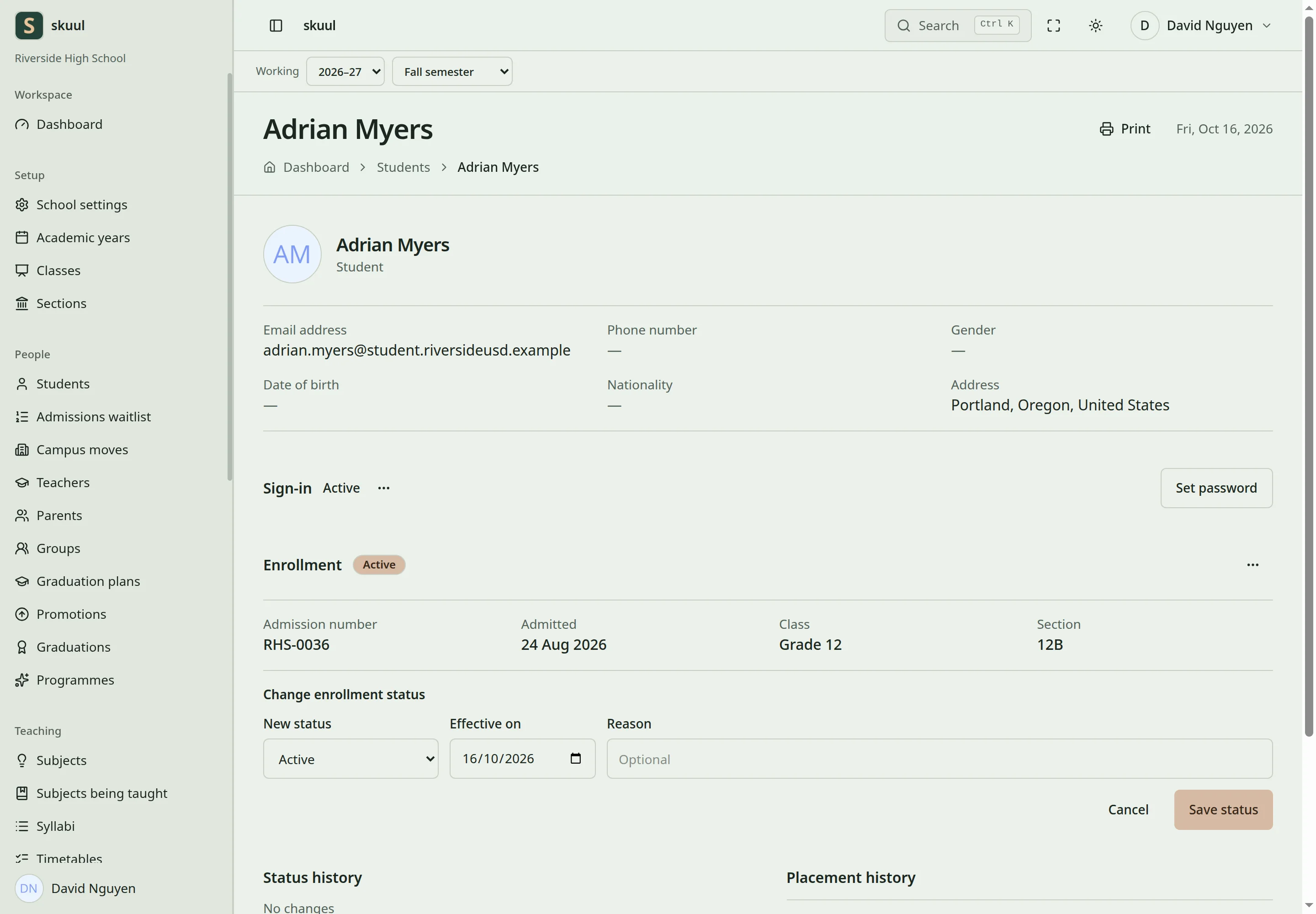Expand the 2026–27 academic year dropdown
The height and width of the screenshot is (914, 1316).
pos(345,72)
